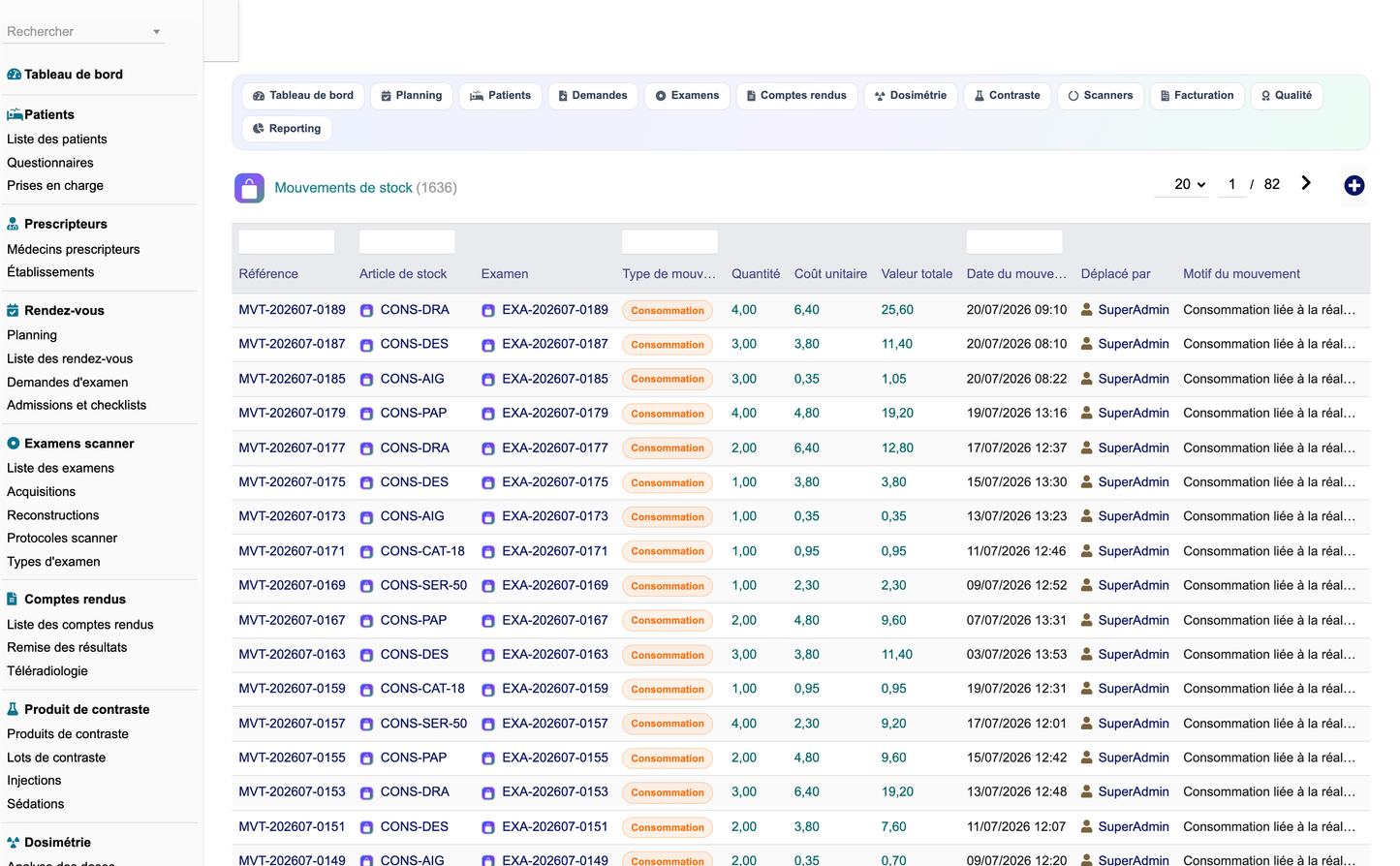Open the Contraste tab in top navigation
This screenshot has width=1400, height=866.
[1007, 96]
